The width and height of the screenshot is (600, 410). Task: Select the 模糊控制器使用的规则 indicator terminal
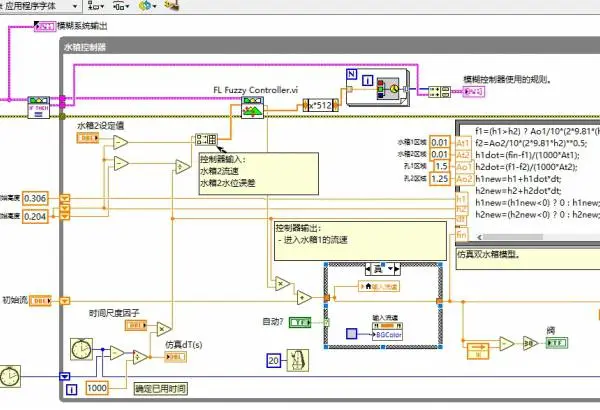tap(474, 91)
